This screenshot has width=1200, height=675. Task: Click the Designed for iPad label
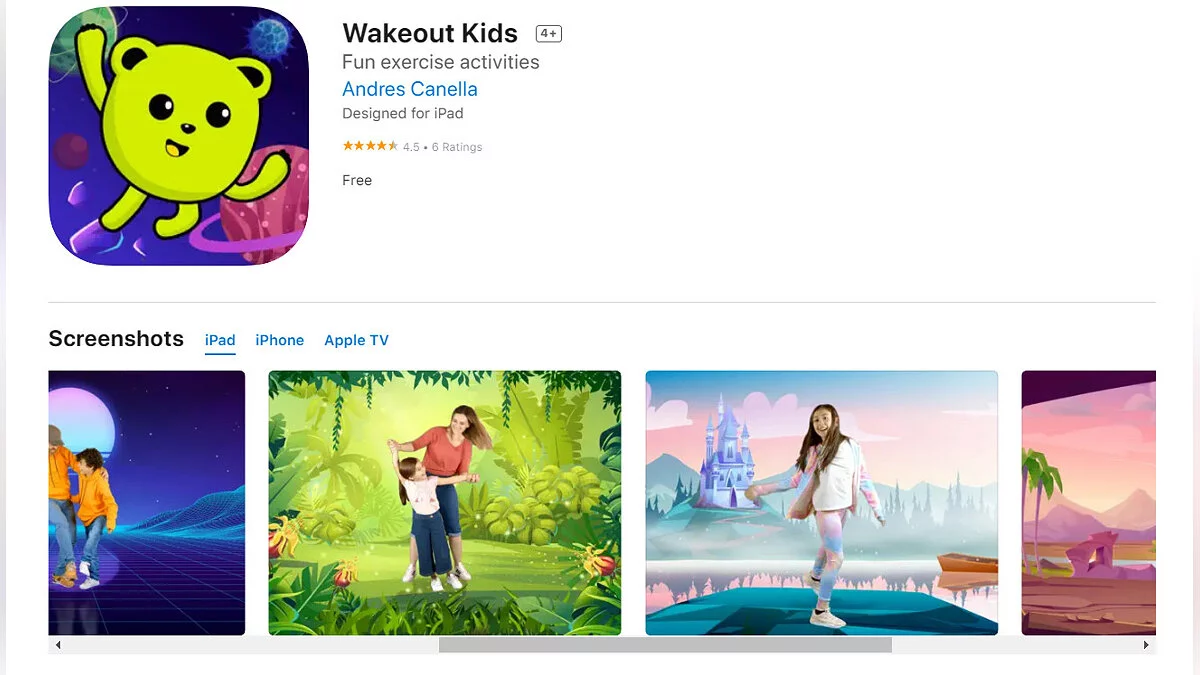[x=403, y=113]
